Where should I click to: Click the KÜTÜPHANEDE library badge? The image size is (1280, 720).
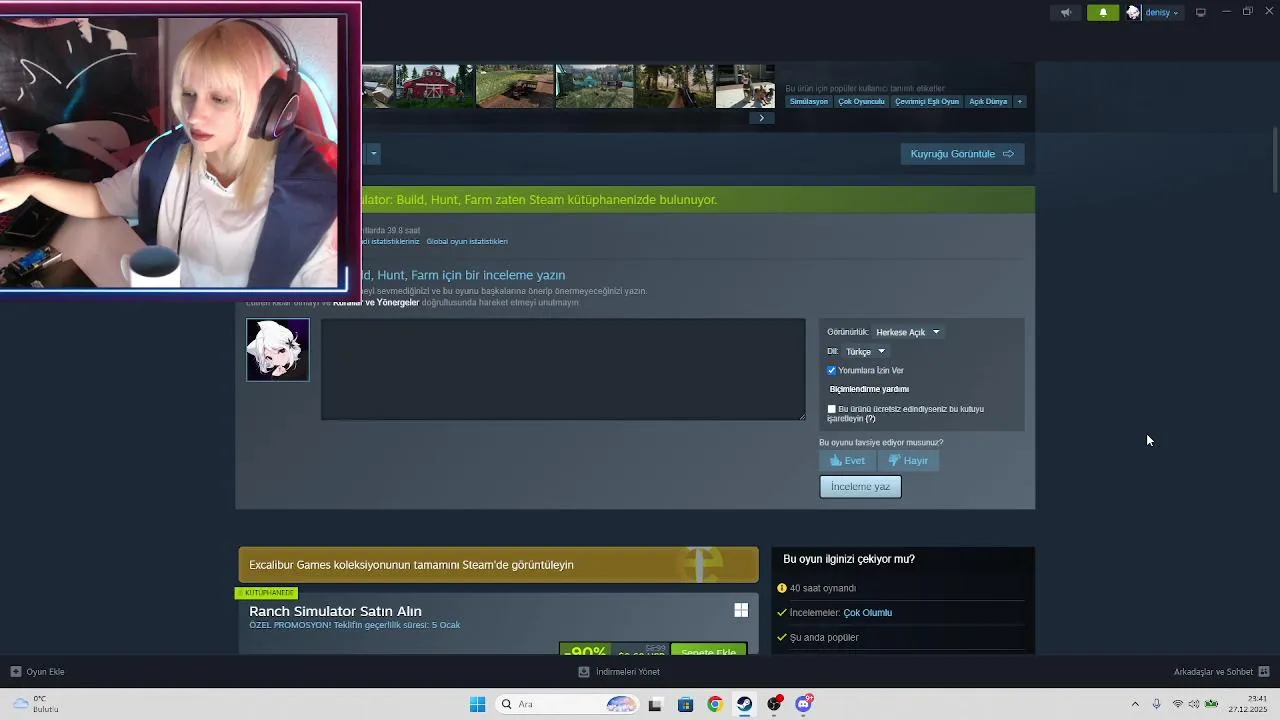pyautogui.click(x=266, y=593)
